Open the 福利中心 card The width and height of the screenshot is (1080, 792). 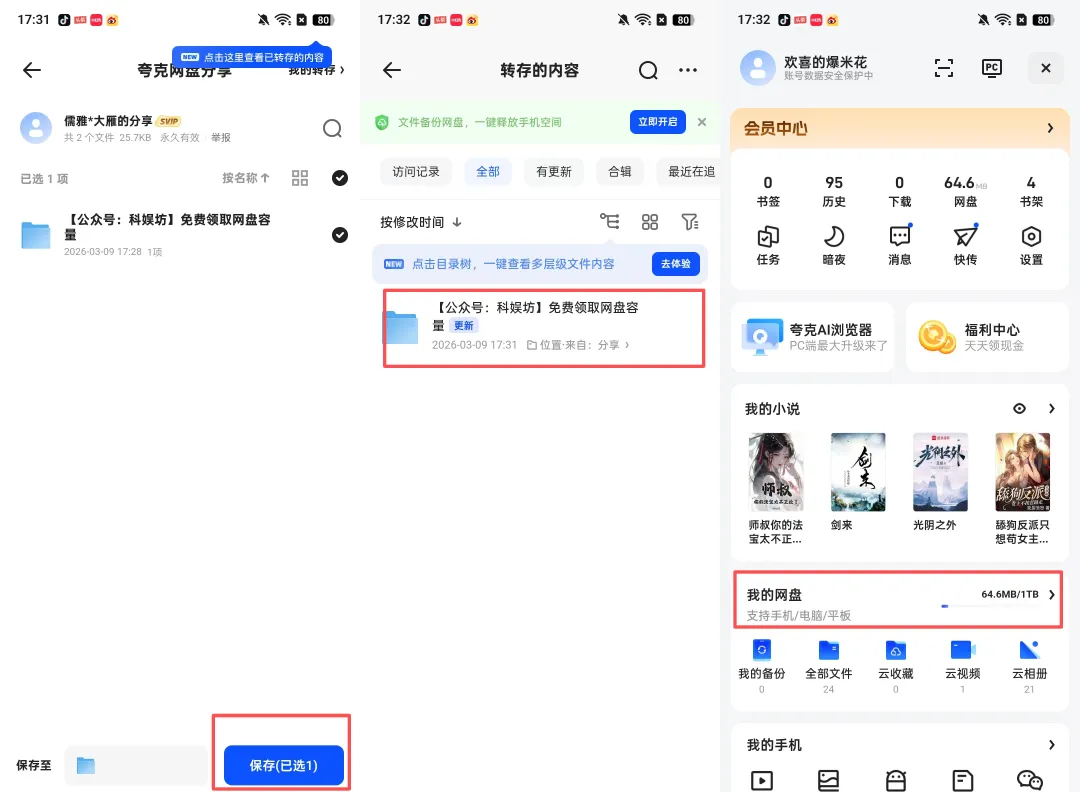[987, 337]
